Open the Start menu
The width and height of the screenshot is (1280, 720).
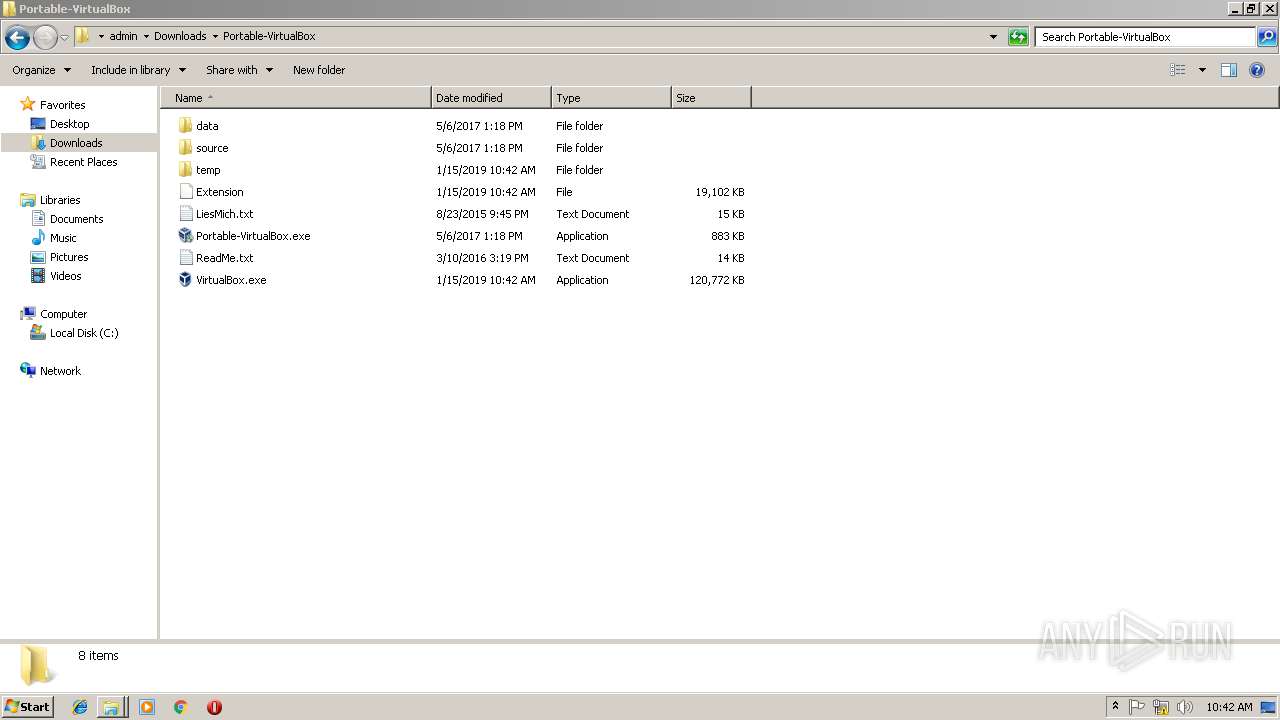tap(27, 706)
